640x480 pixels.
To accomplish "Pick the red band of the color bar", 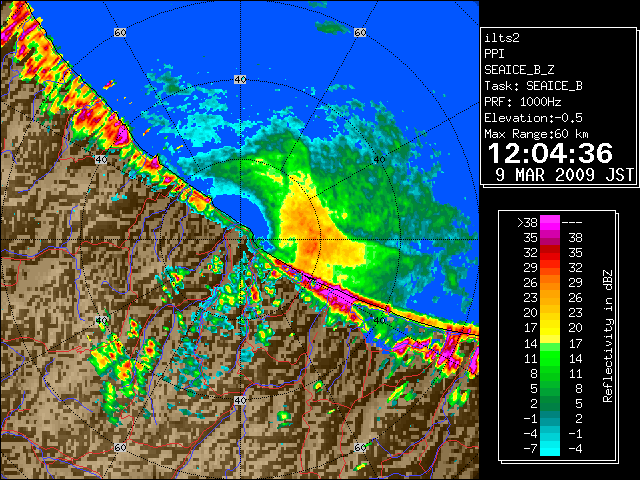I will (550, 253).
